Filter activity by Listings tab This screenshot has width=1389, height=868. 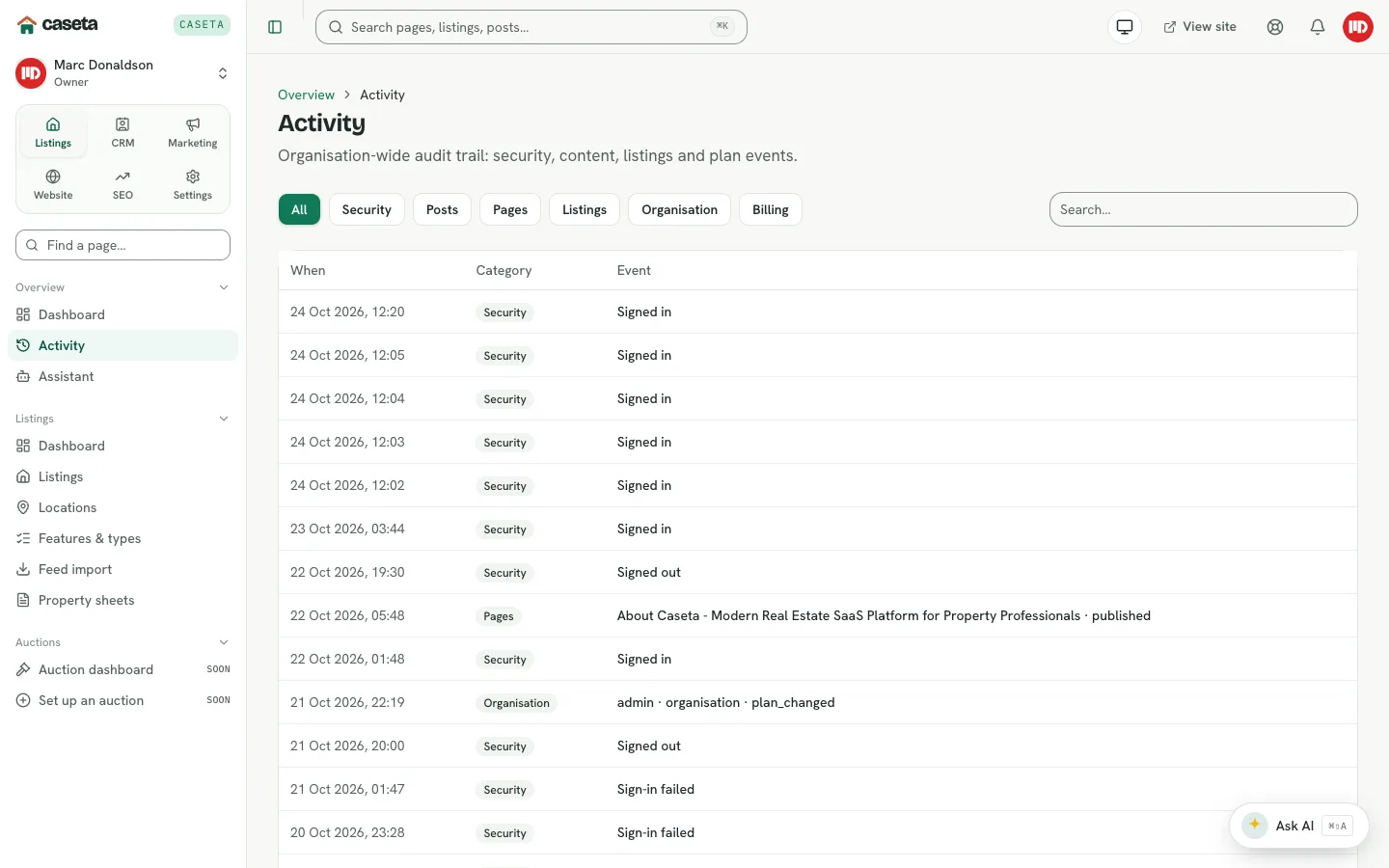pyautogui.click(x=585, y=209)
